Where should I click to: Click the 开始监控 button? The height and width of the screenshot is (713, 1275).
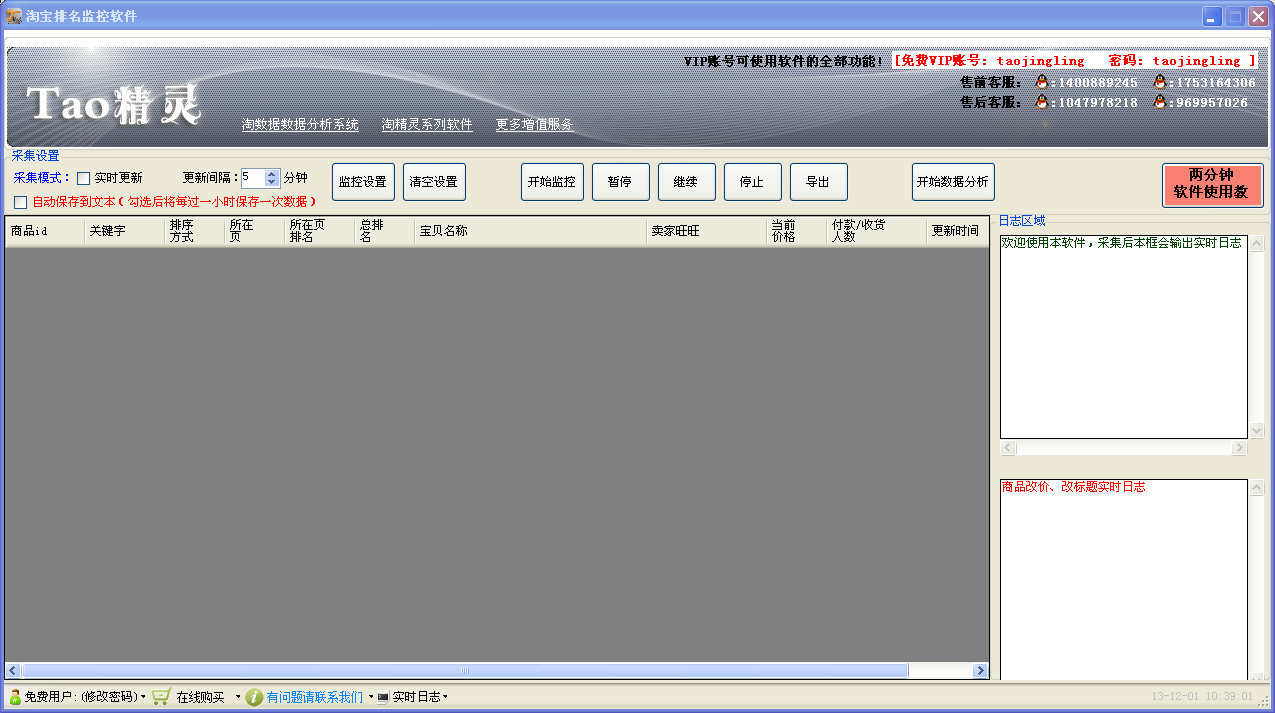(552, 182)
